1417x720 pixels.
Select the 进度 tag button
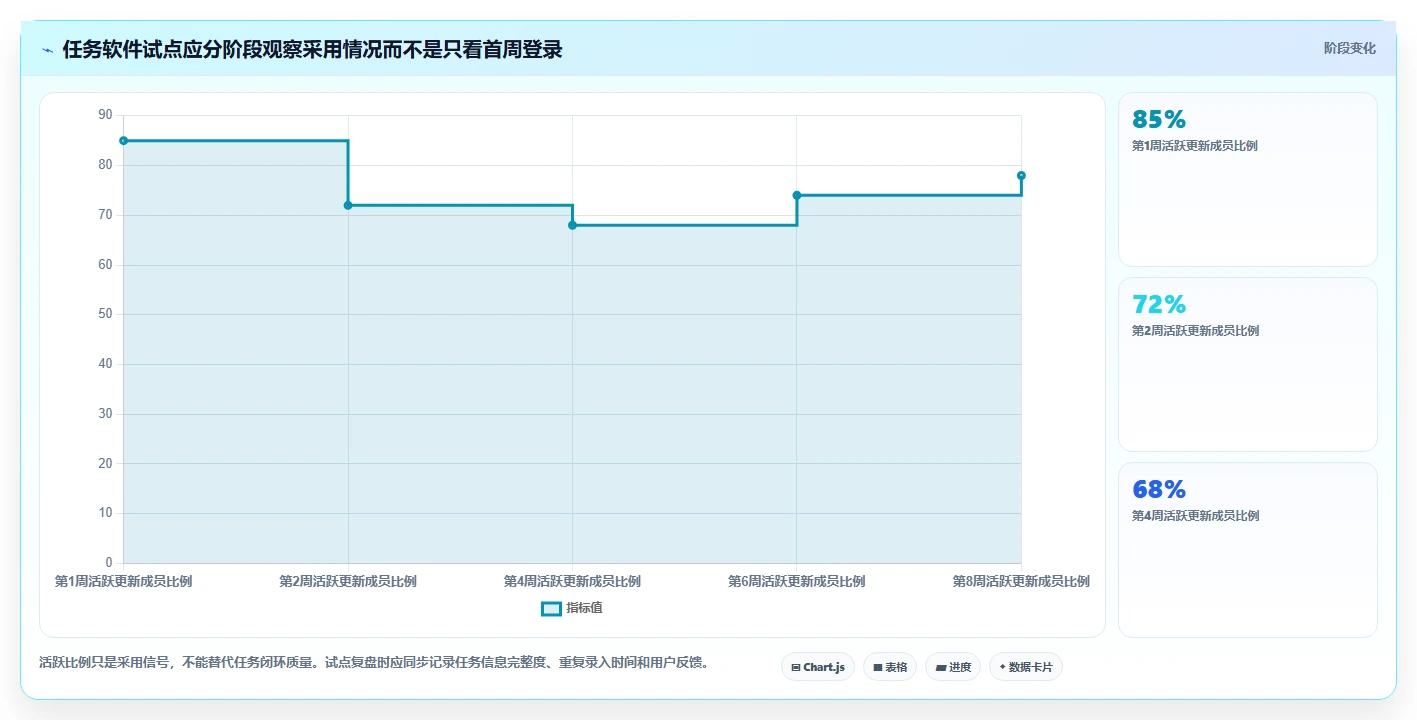pos(953,667)
